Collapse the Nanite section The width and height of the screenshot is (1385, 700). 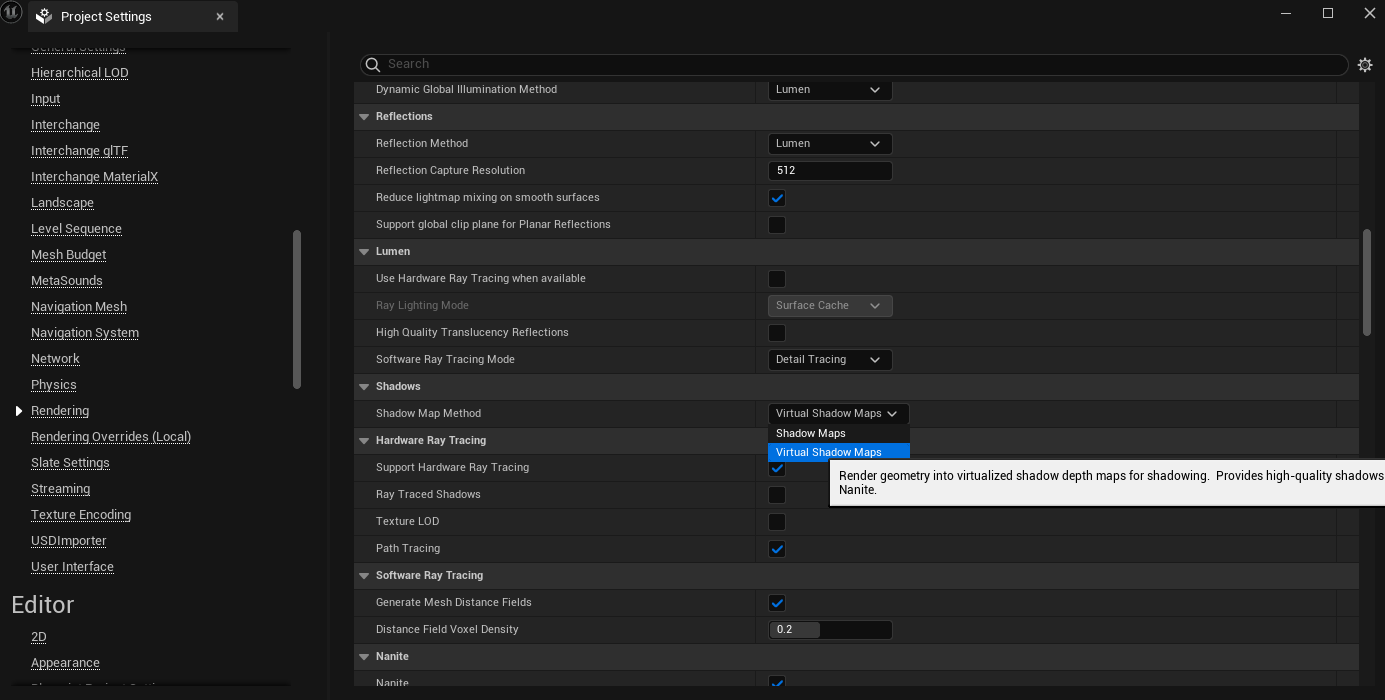point(364,657)
